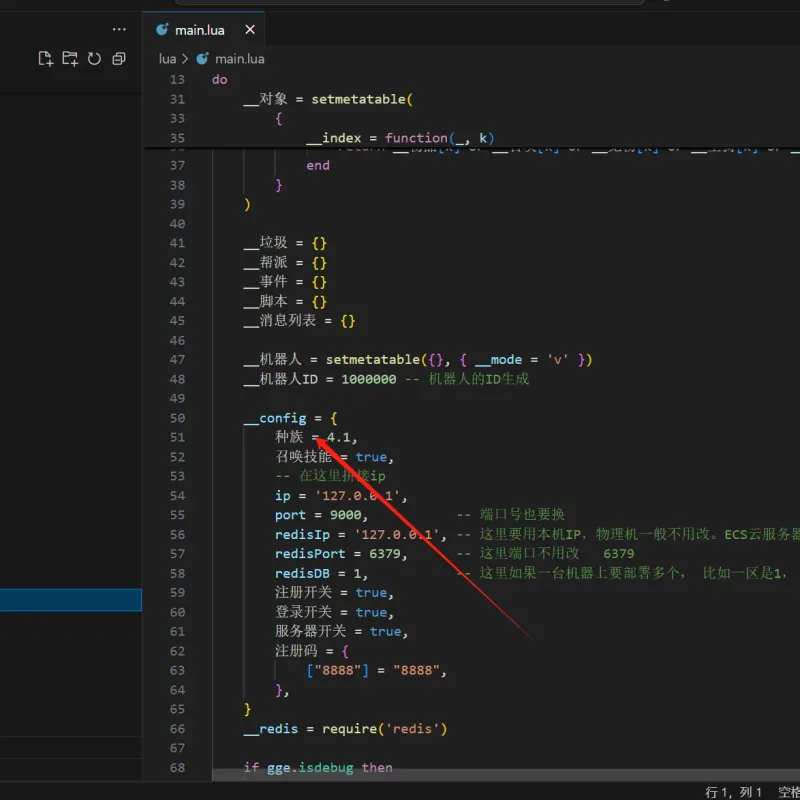Click line number 62 beside 注册码
The width and height of the screenshot is (800, 800).
pos(178,652)
